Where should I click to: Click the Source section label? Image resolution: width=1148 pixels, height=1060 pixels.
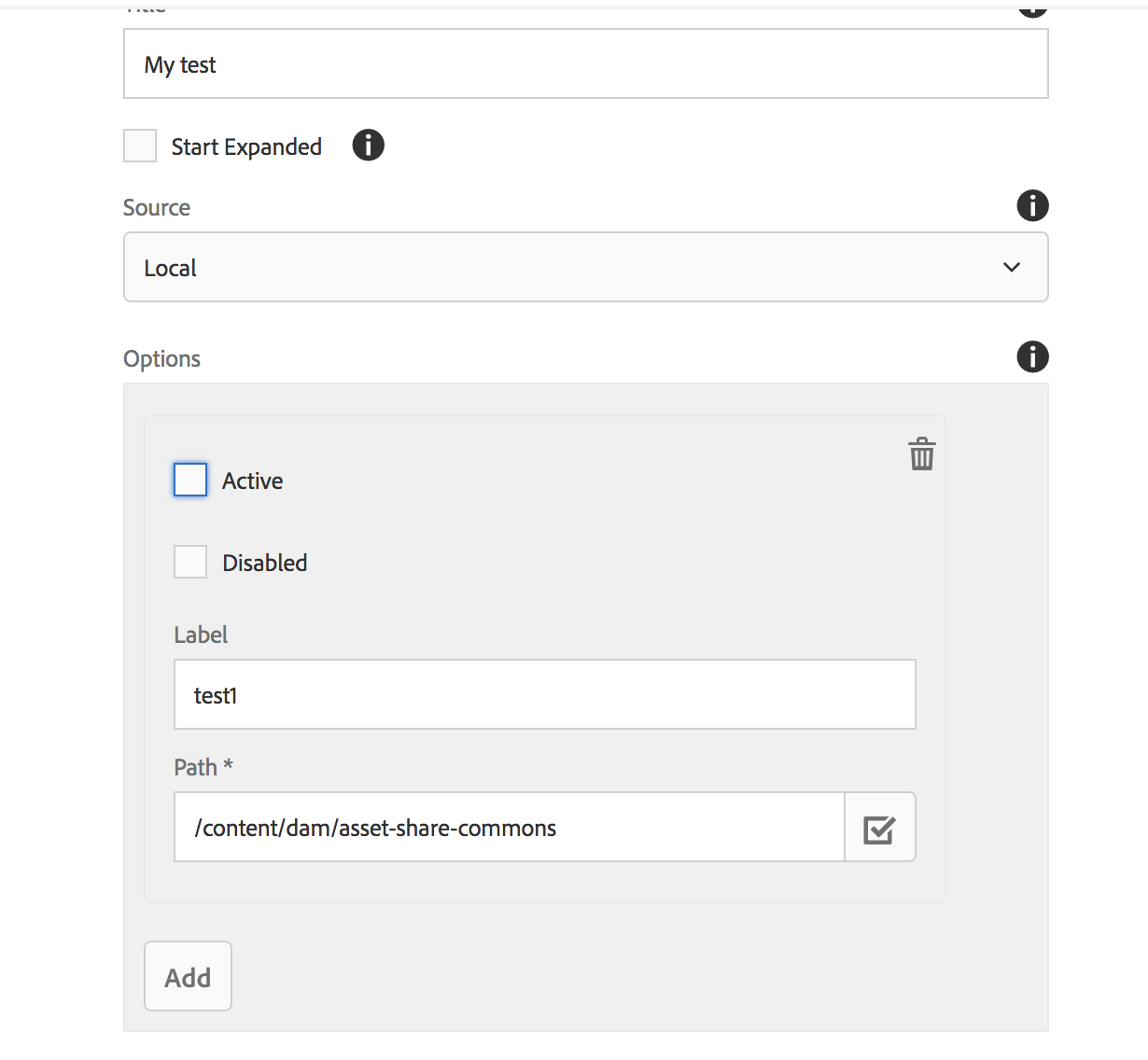tap(156, 207)
